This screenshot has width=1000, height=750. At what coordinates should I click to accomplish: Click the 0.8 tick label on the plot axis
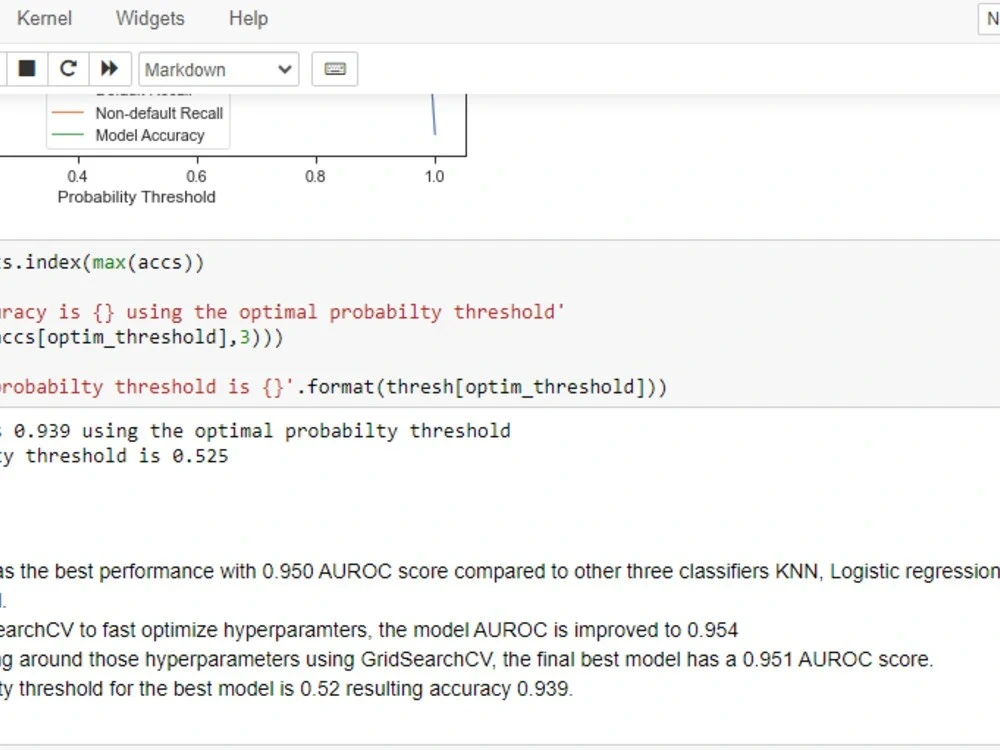(x=315, y=177)
